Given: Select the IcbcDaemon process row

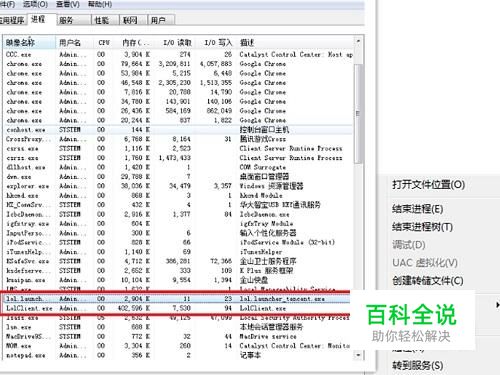Looking at the screenshot, I should (x=178, y=214).
